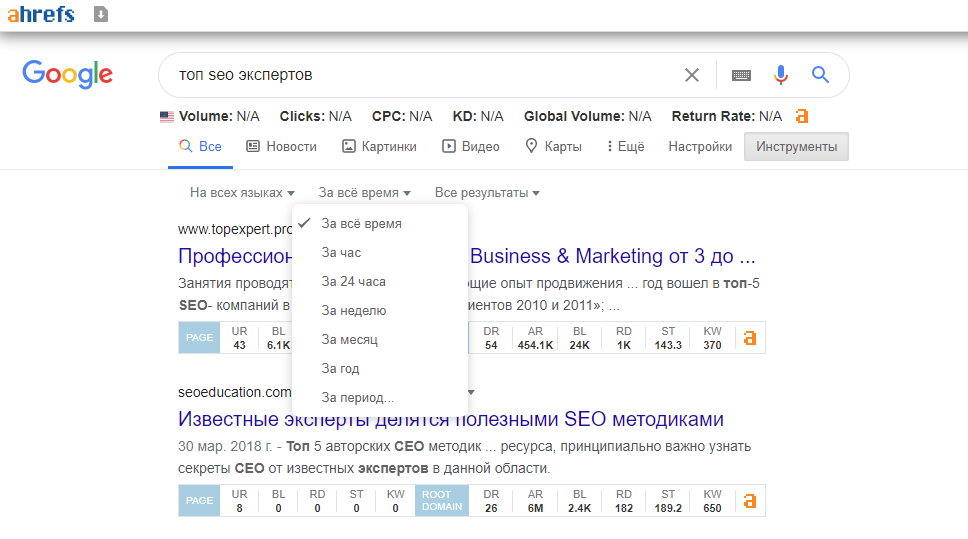This screenshot has width=968, height=539.
Task: Click AR 6M metric for seoeducation
Action: tap(535, 501)
